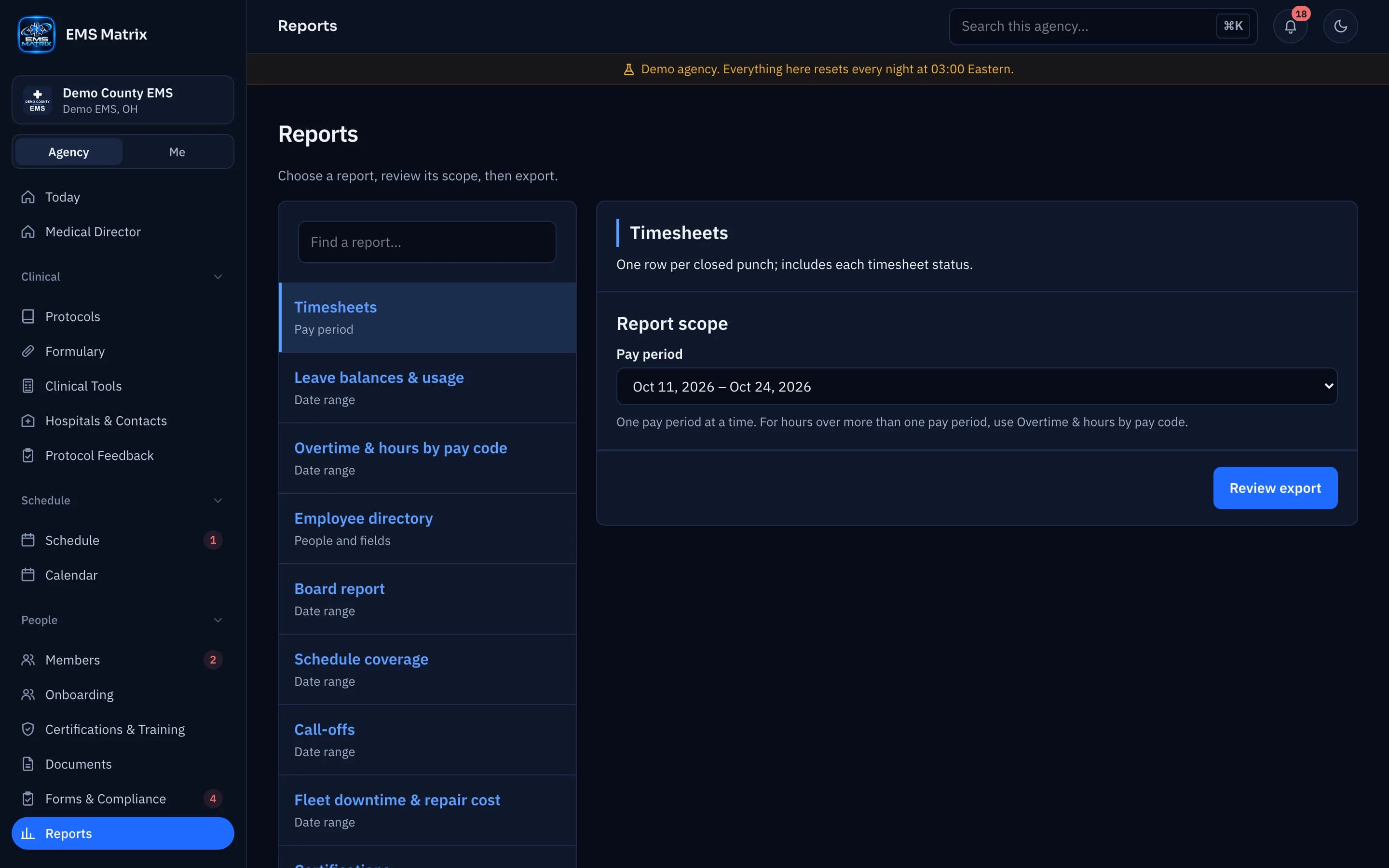Click the Formulary pill icon
The image size is (1389, 868).
click(x=28, y=352)
